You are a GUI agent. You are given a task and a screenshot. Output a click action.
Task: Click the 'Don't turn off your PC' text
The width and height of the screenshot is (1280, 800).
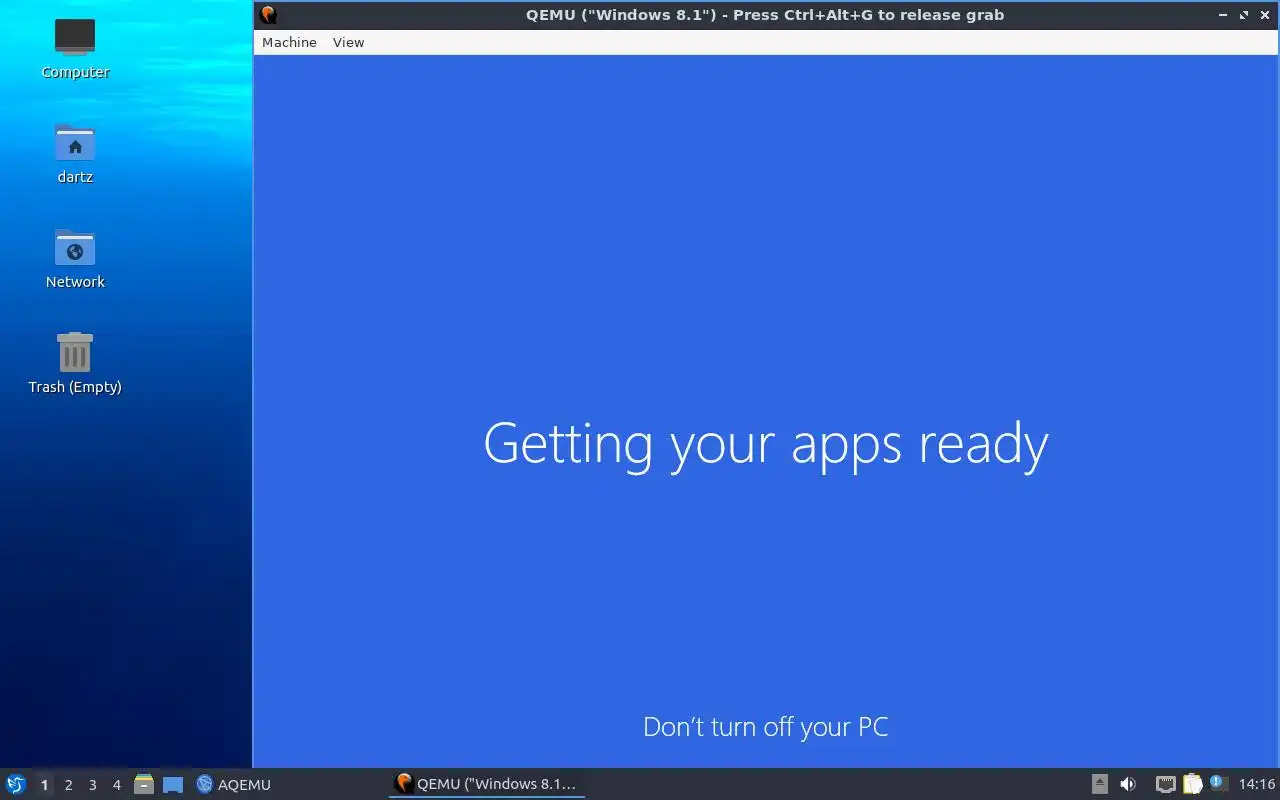pyautogui.click(x=766, y=727)
